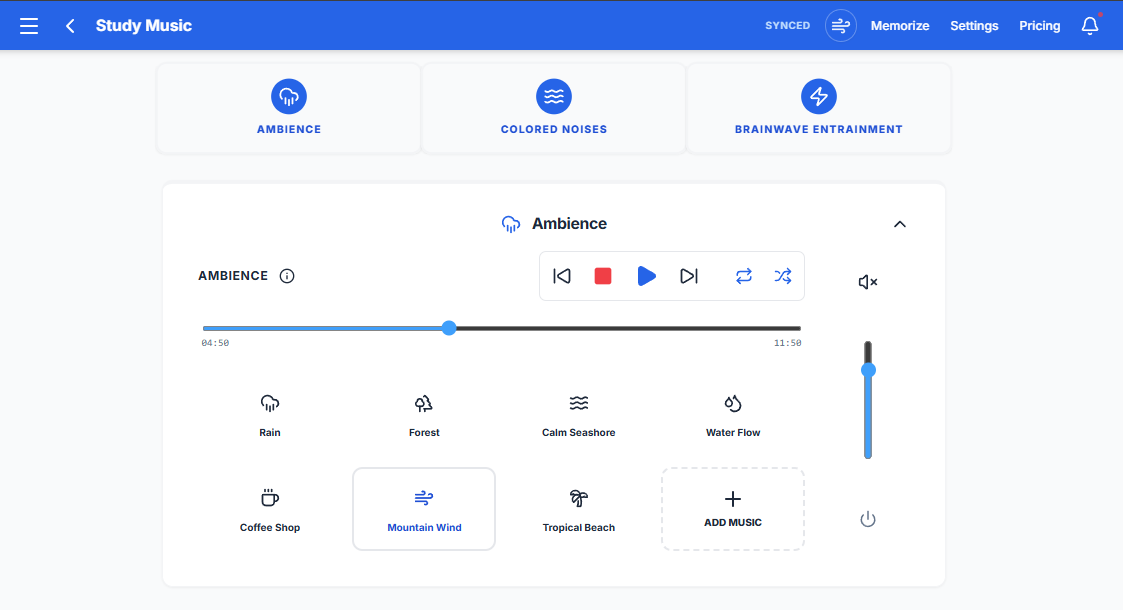Collapse the Ambience panel
Image resolution: width=1123 pixels, height=610 pixels.
pos(899,224)
